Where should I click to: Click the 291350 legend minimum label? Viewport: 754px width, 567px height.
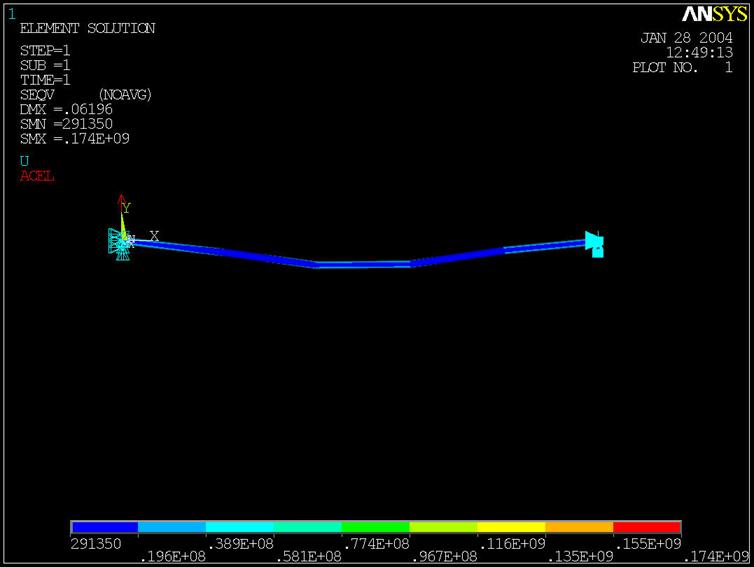96,544
